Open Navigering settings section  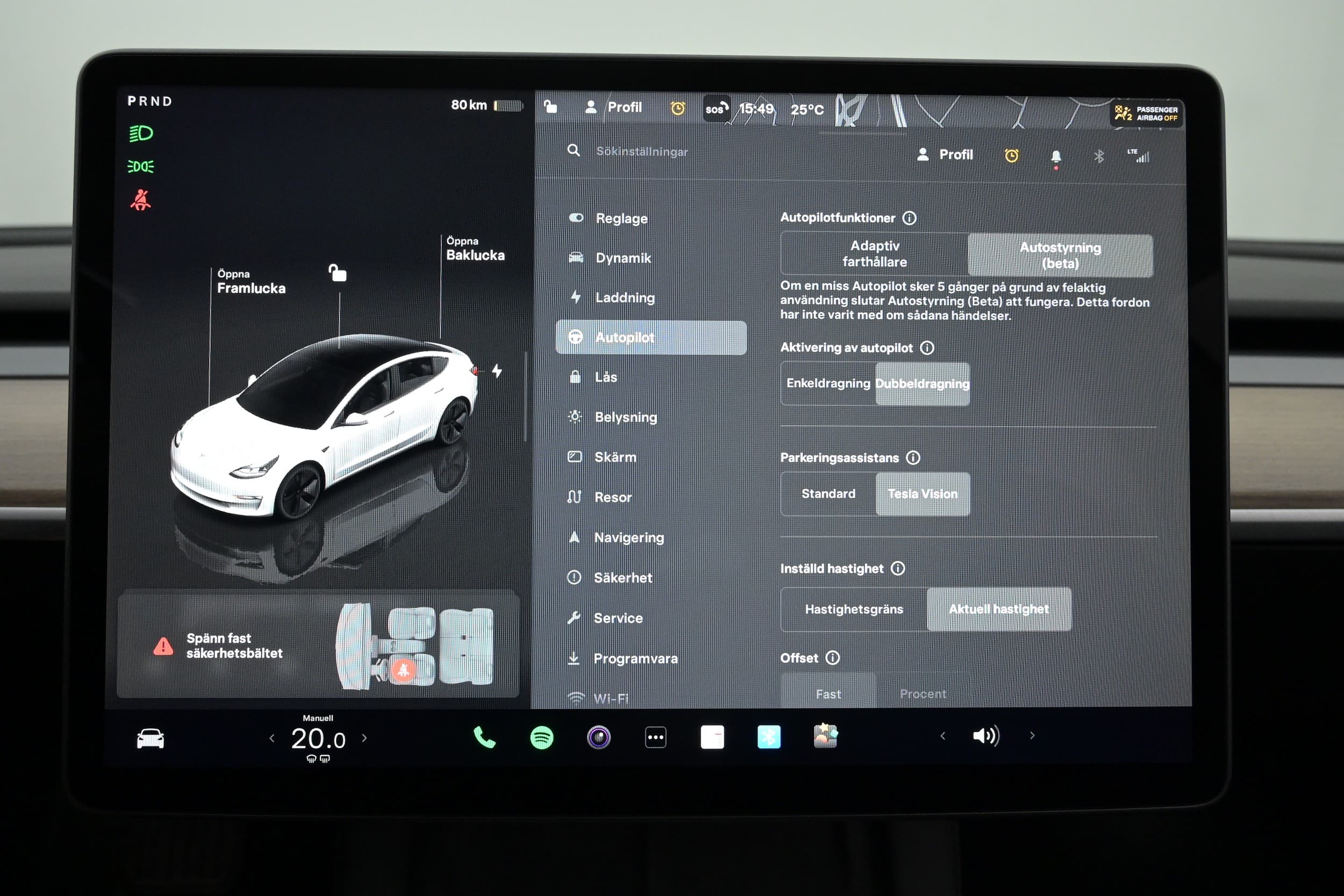(651, 537)
